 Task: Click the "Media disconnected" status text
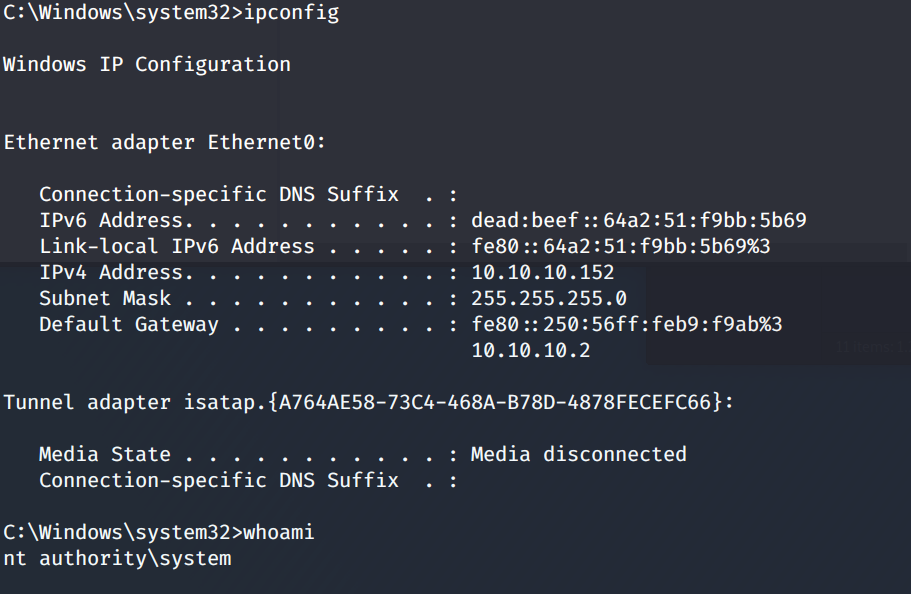click(x=579, y=454)
